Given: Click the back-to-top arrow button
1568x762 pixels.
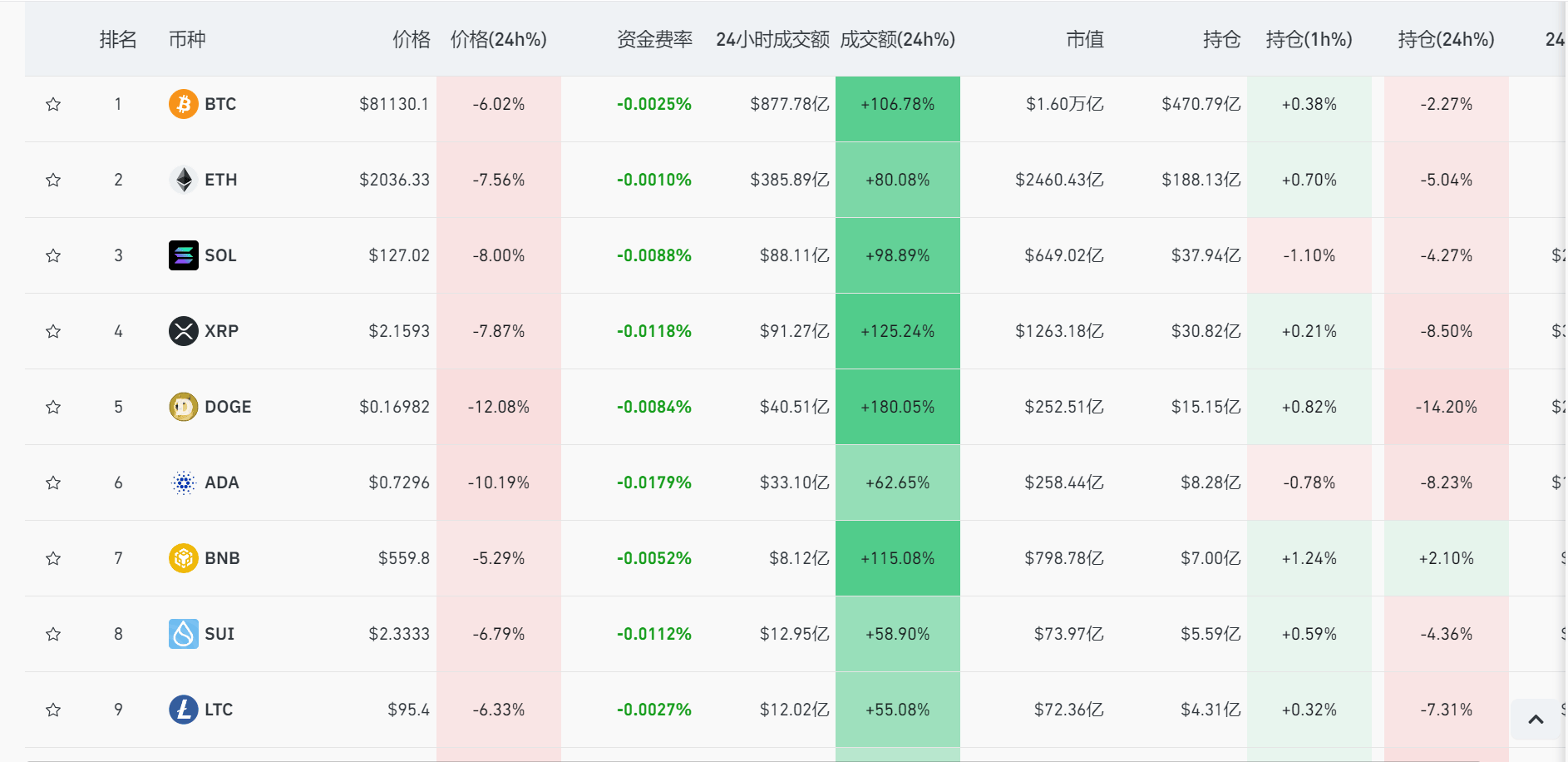Looking at the screenshot, I should click(x=1536, y=720).
